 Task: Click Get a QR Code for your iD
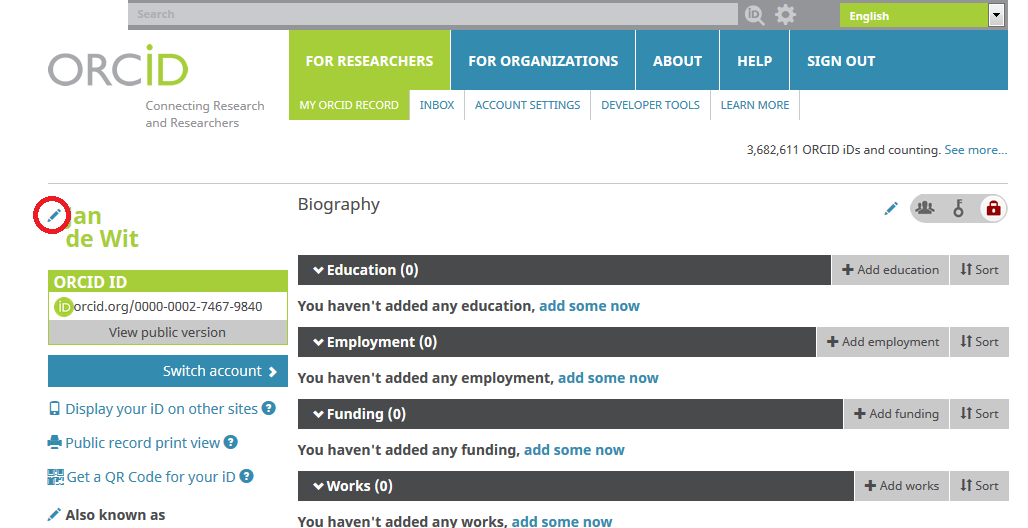(x=151, y=477)
